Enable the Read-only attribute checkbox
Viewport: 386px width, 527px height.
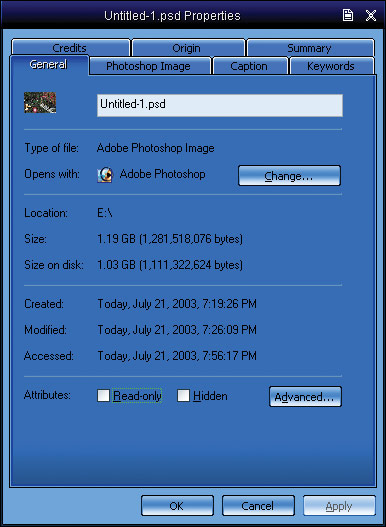[x=104, y=396]
